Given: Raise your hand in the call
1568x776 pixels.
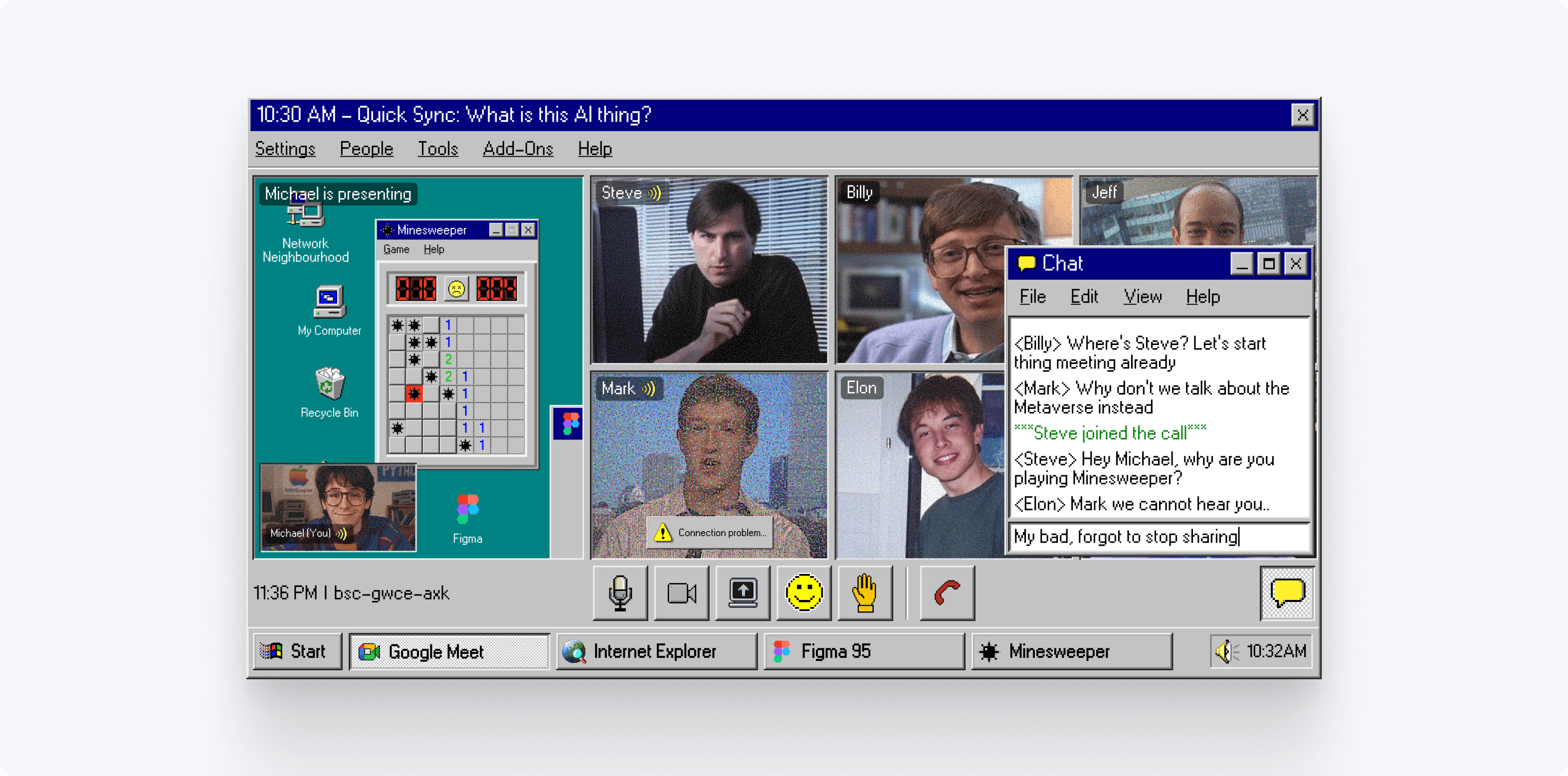Looking at the screenshot, I should [x=865, y=593].
